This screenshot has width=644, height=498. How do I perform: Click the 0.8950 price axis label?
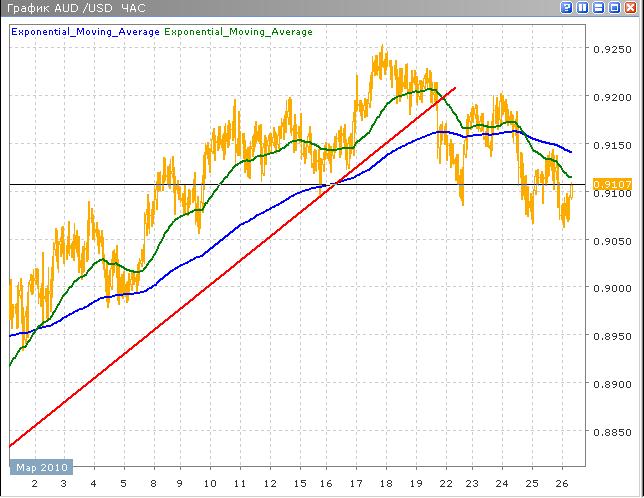610,337
